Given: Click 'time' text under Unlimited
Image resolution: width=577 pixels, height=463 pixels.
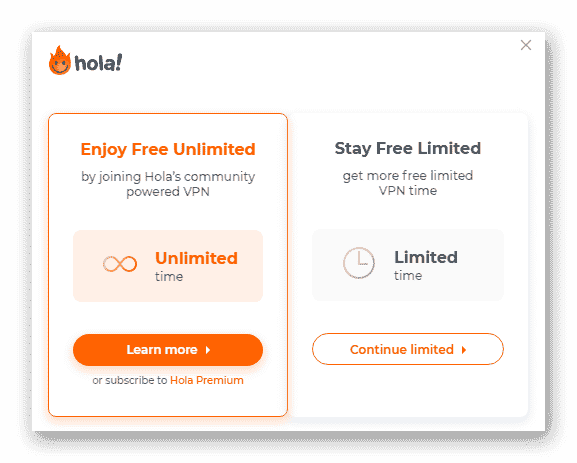Looking at the screenshot, I should 169,276.
